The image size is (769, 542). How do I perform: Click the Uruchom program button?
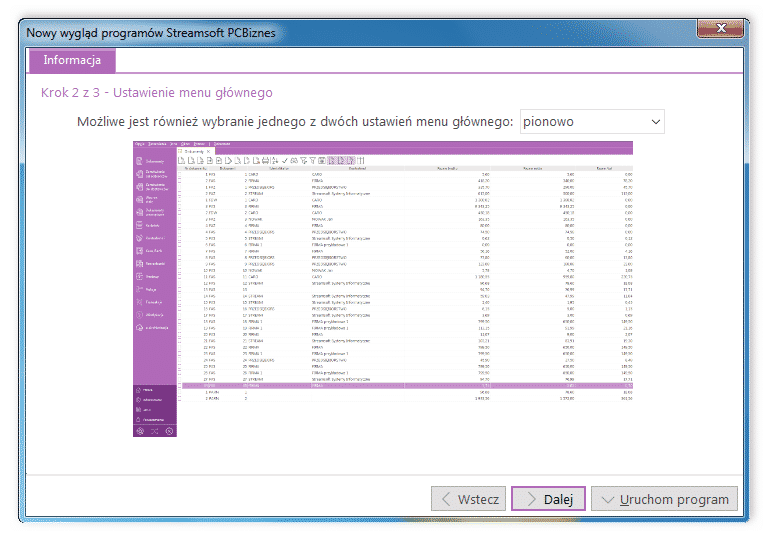click(665, 499)
